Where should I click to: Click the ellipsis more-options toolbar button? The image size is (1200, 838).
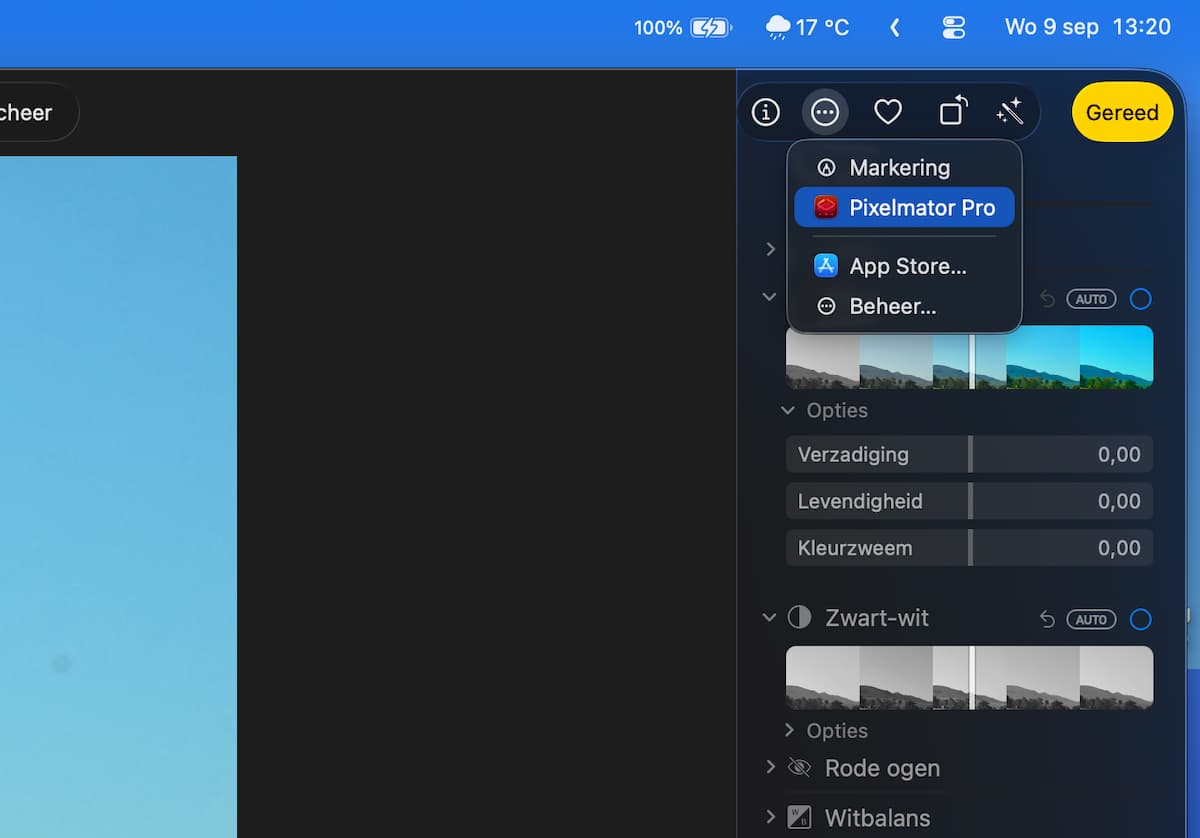pyautogui.click(x=825, y=112)
